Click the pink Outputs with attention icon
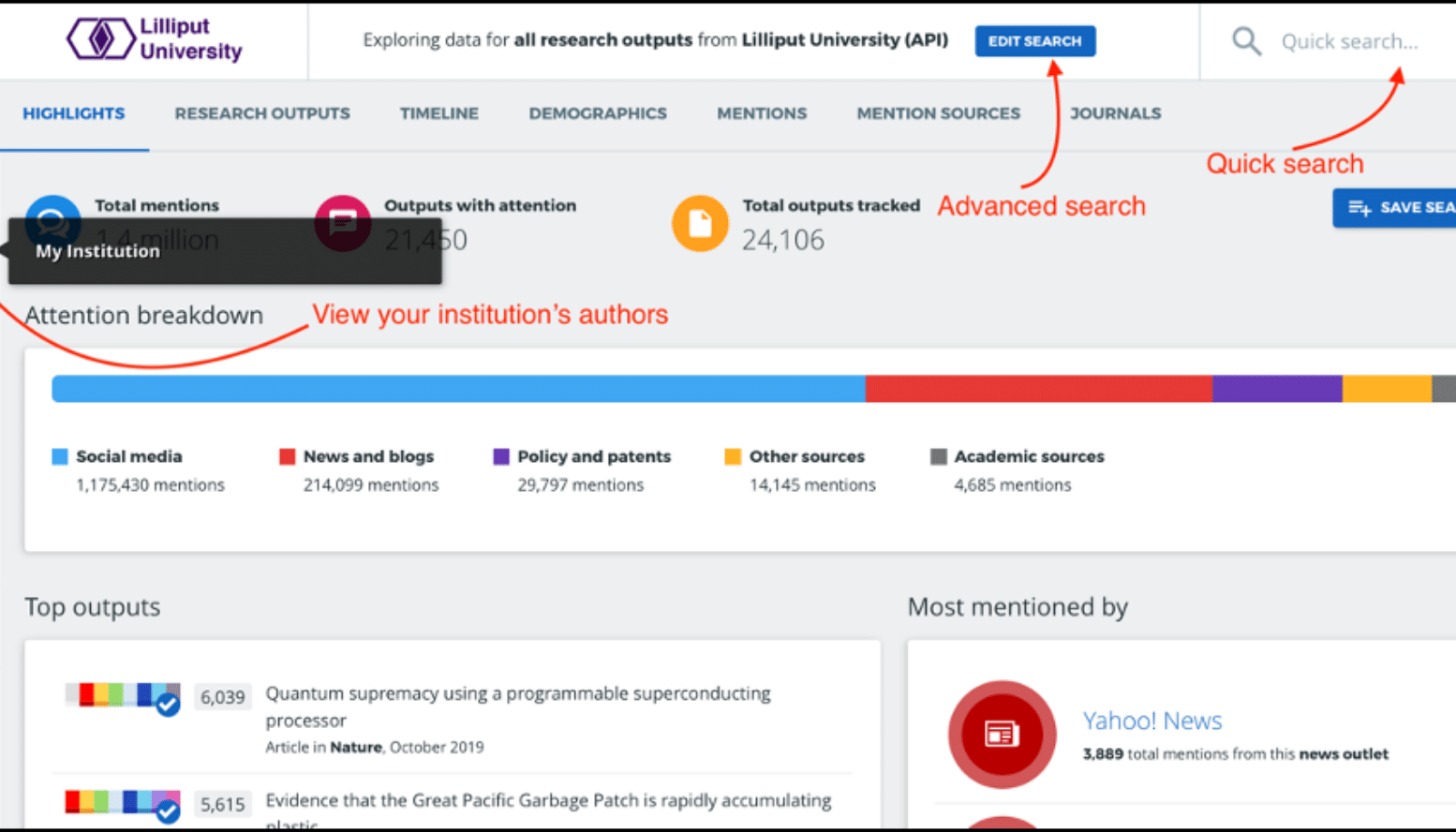 pyautogui.click(x=342, y=223)
